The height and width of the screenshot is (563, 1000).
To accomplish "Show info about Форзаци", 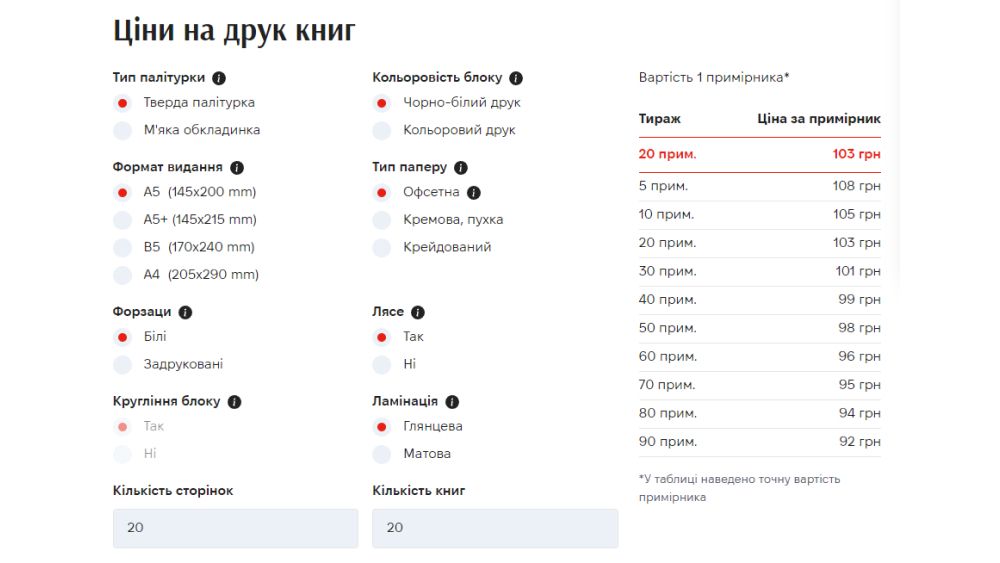I will click(185, 312).
